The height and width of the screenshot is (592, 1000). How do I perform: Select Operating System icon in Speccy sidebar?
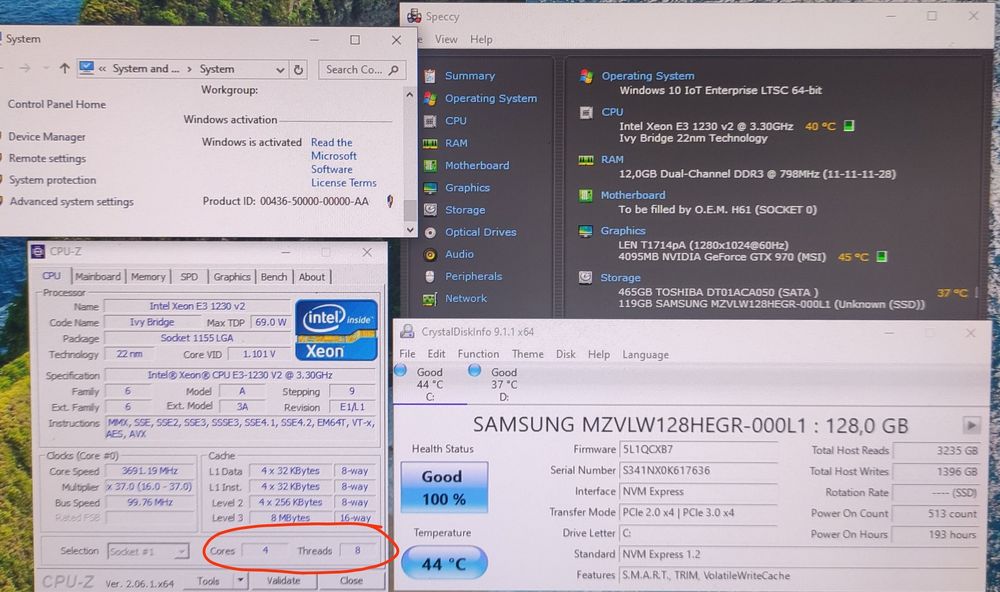point(430,98)
